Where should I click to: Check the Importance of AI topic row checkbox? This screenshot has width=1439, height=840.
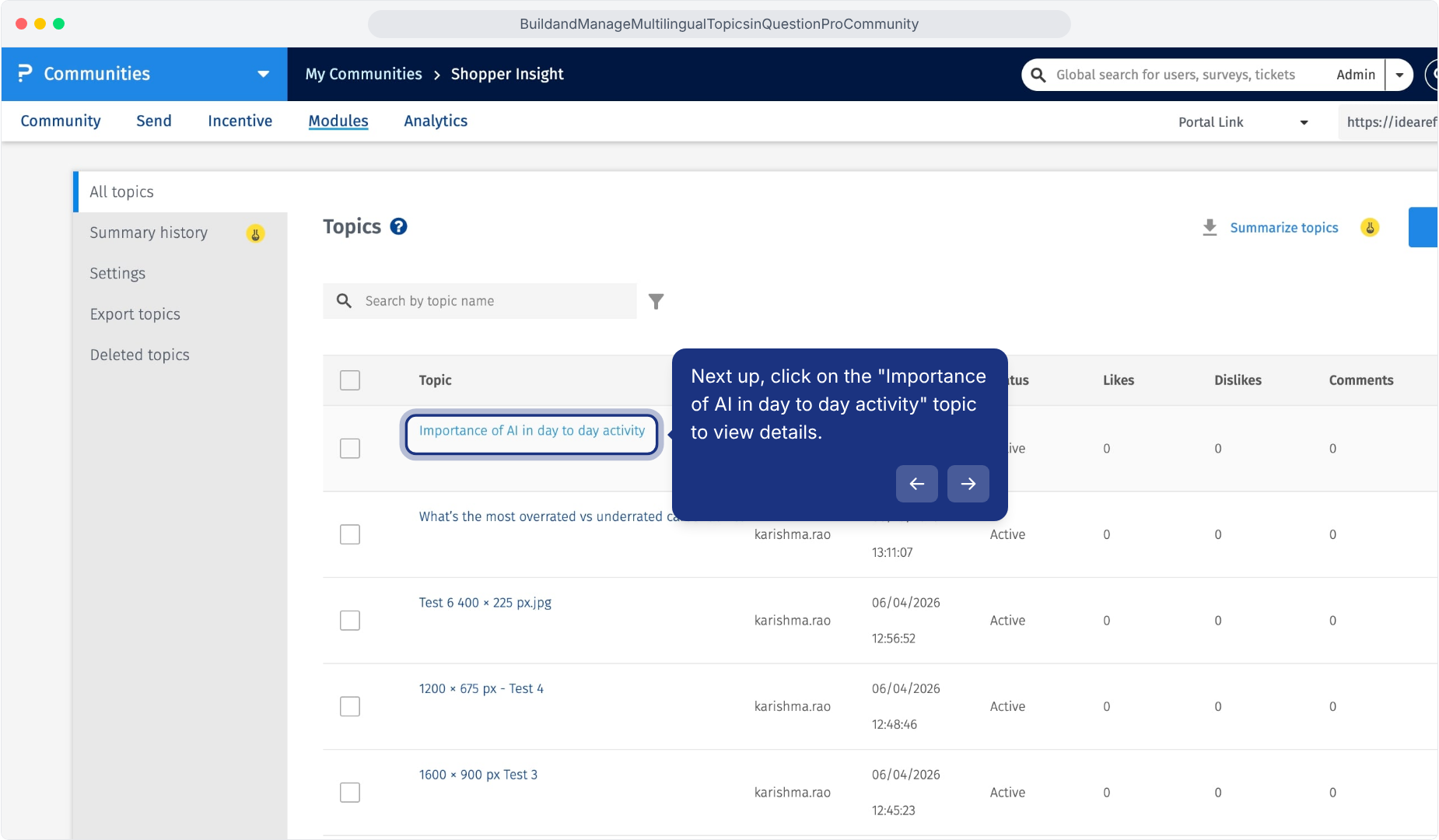pyautogui.click(x=350, y=449)
